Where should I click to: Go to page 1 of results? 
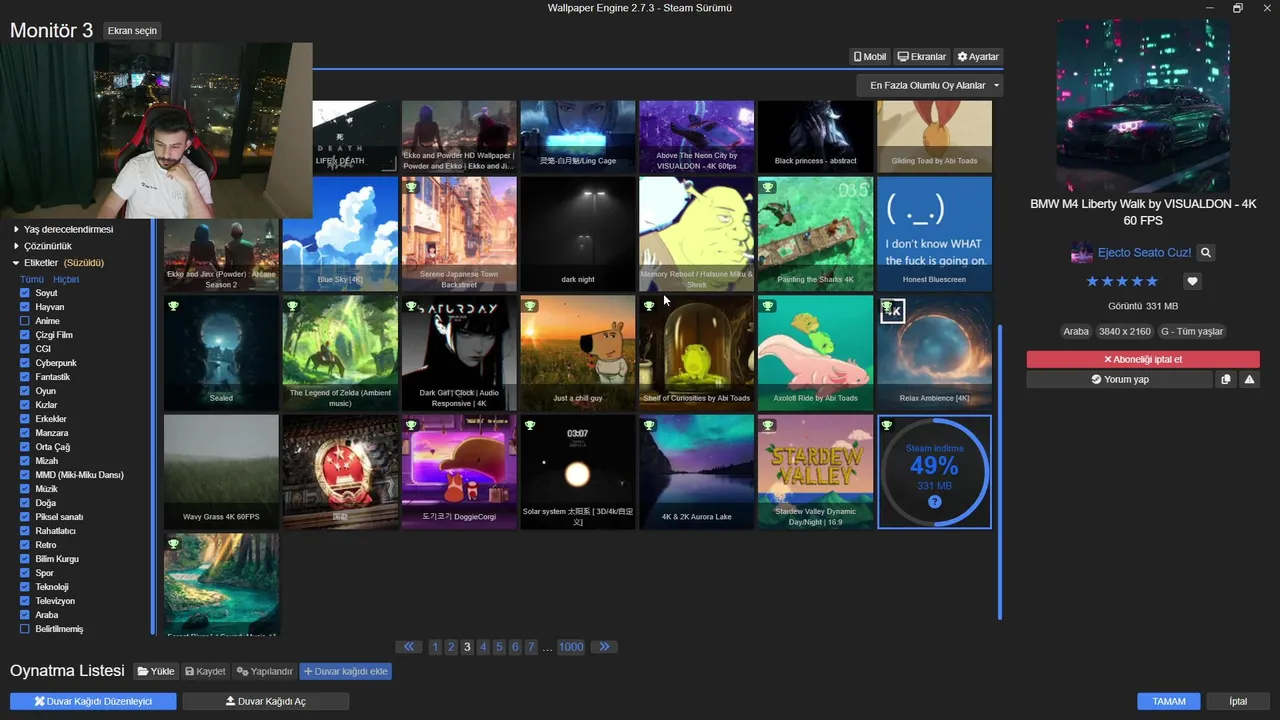coord(435,647)
